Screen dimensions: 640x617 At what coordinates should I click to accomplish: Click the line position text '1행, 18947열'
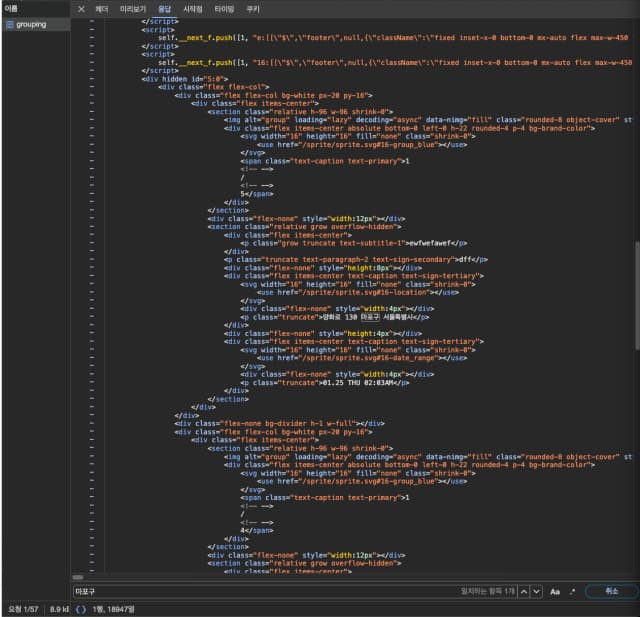[x=113, y=609]
